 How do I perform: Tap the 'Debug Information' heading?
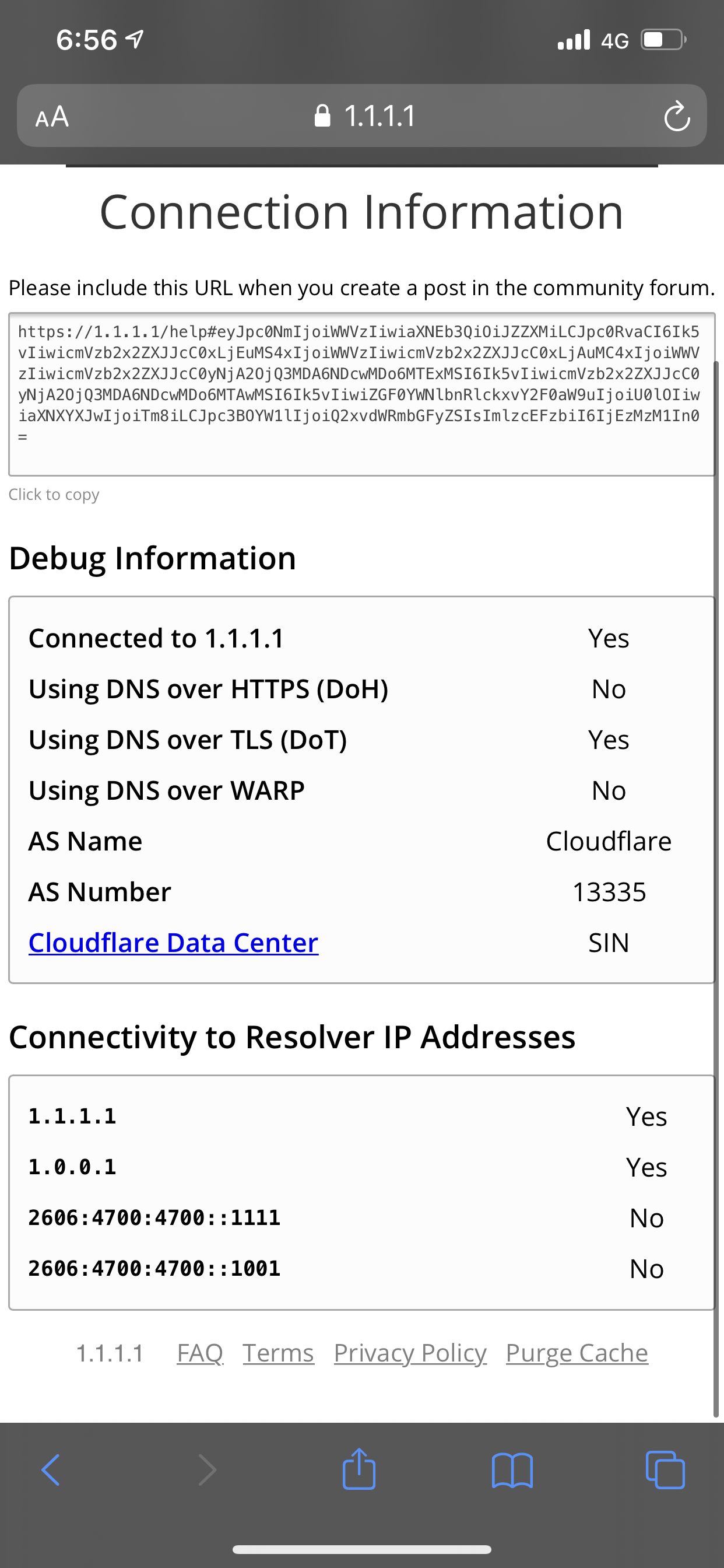pos(153,558)
